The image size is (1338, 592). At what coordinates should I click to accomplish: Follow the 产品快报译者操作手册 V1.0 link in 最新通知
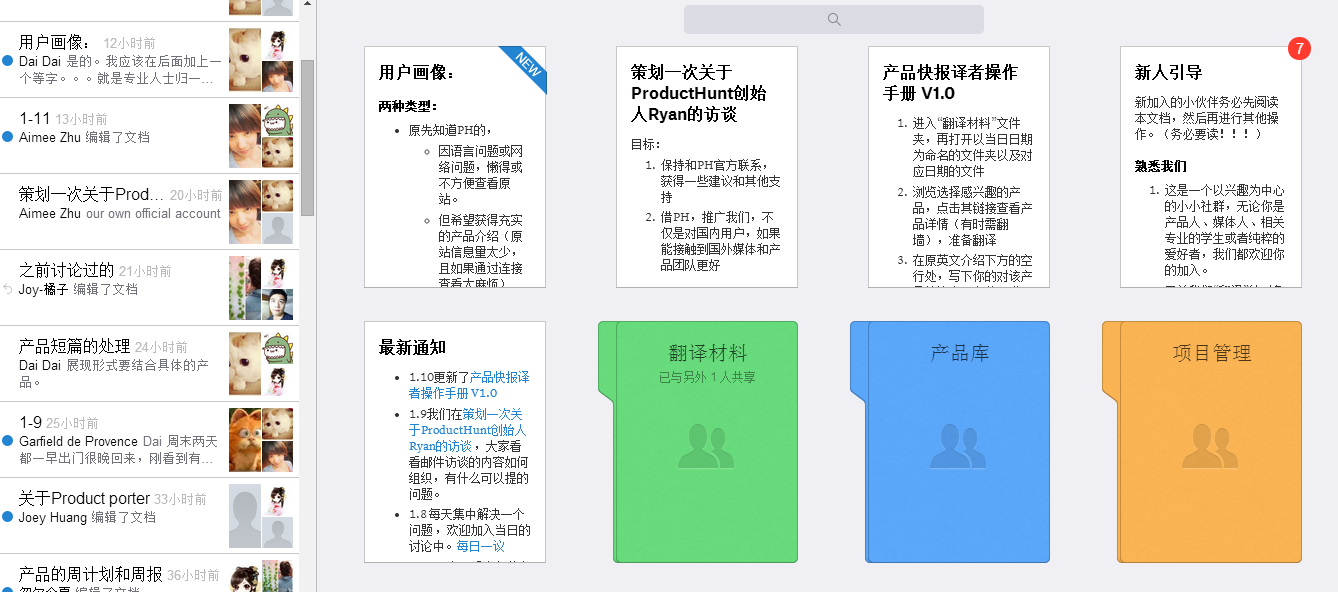pos(470,385)
